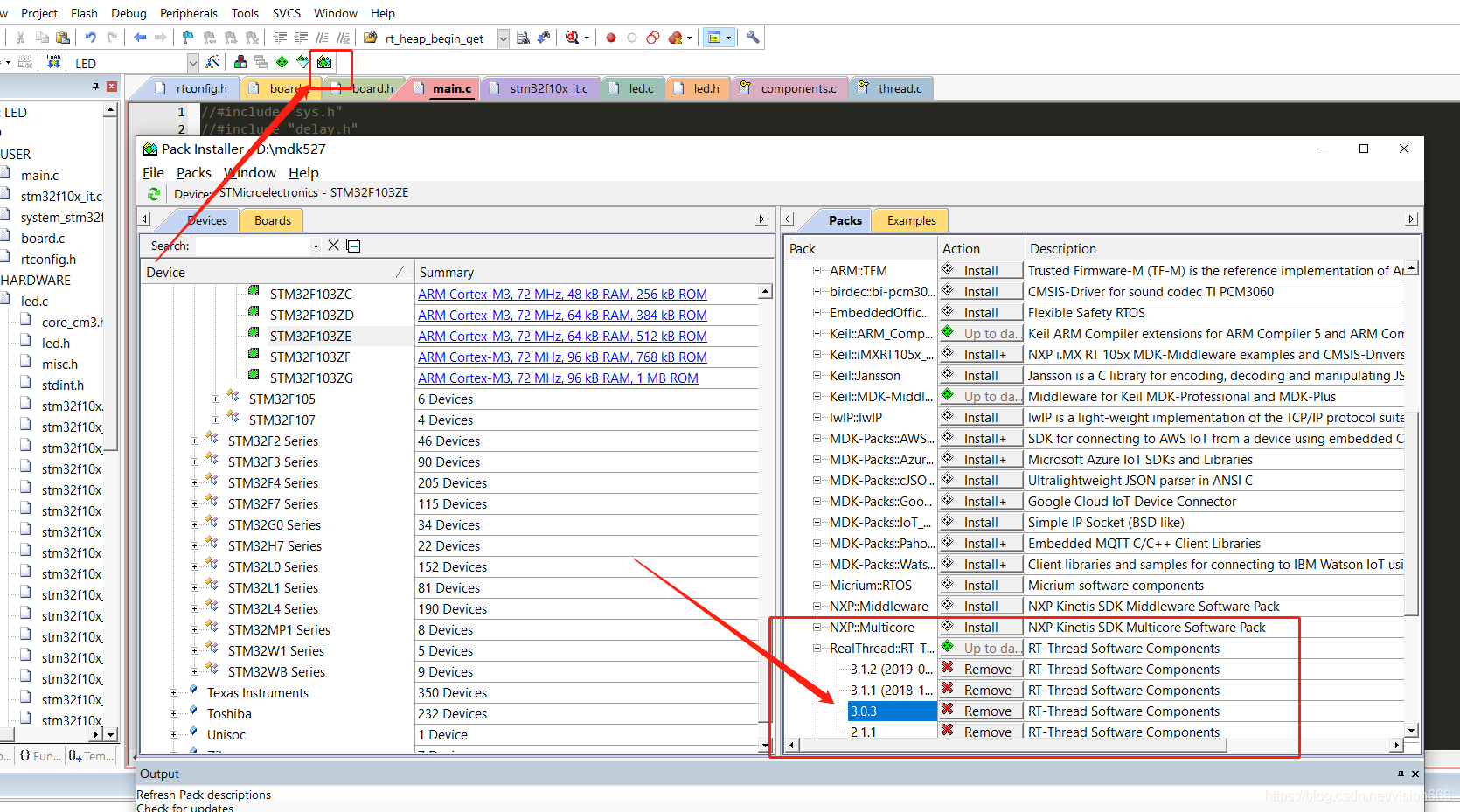Open Peripherals menu in Keil
1460x812 pixels.
pos(189,13)
